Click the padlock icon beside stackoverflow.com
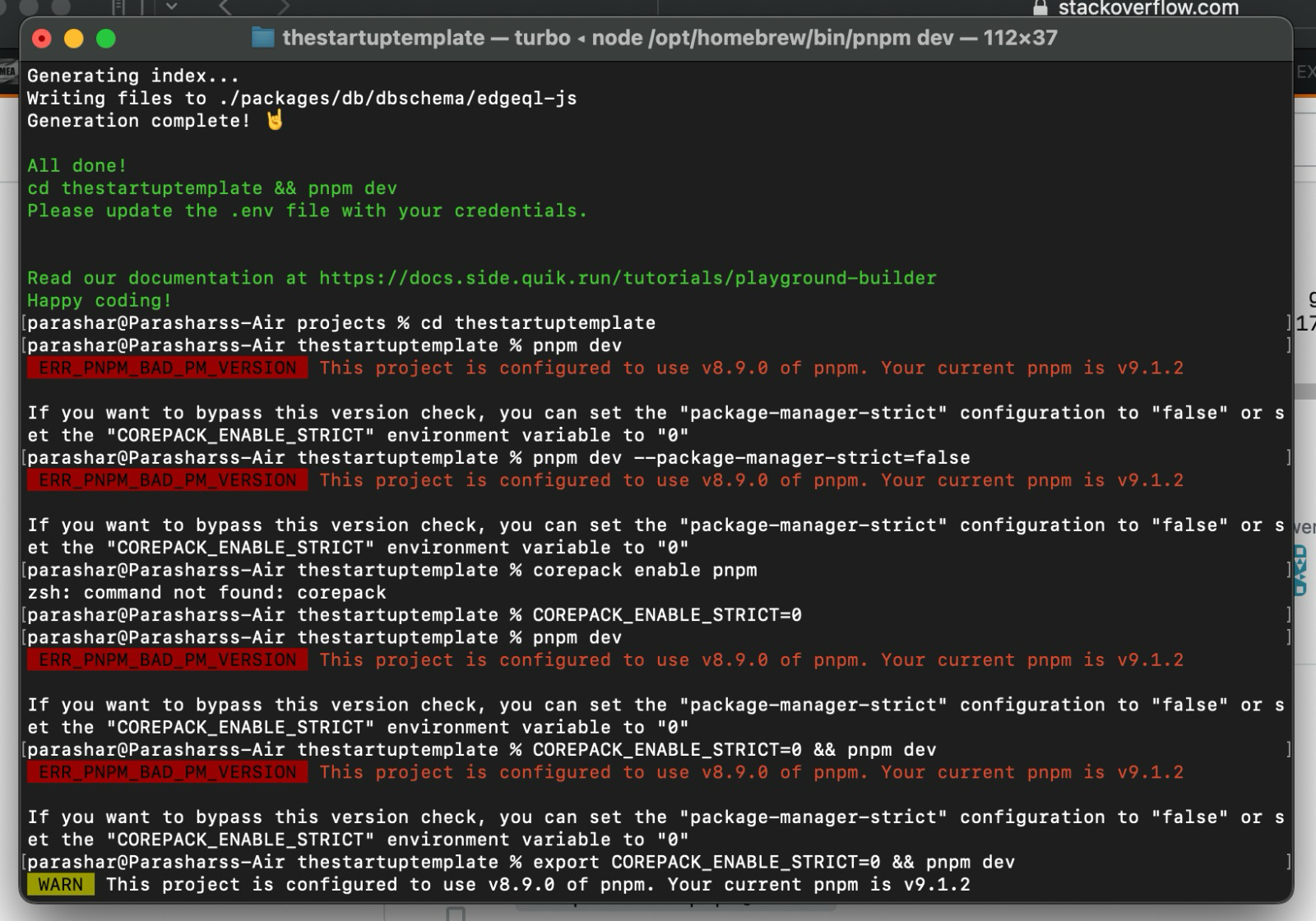Viewport: 1316px width, 921px height. (1040, 8)
